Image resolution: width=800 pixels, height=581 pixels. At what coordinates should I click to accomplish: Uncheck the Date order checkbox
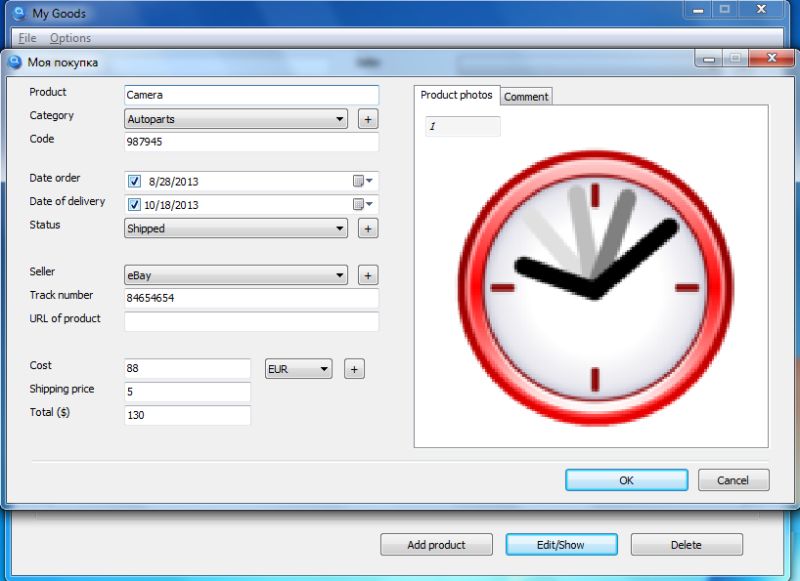tap(134, 181)
